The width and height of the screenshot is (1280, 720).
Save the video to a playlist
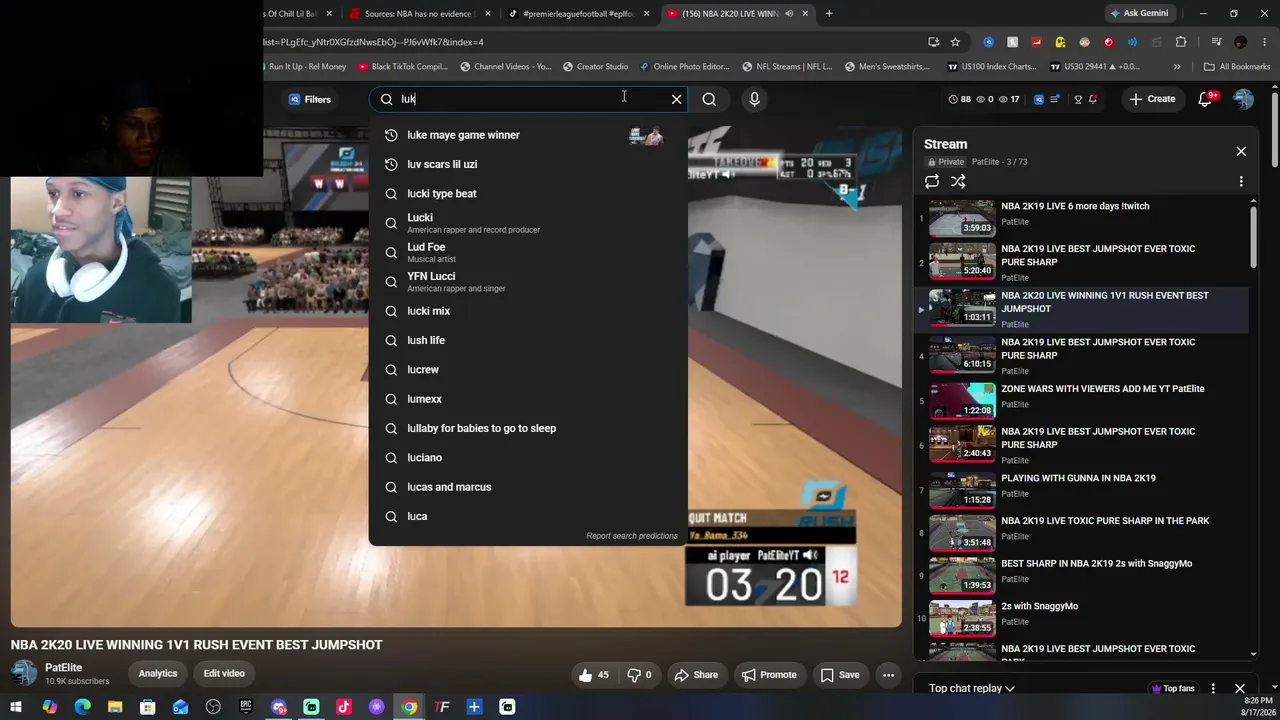(840, 675)
